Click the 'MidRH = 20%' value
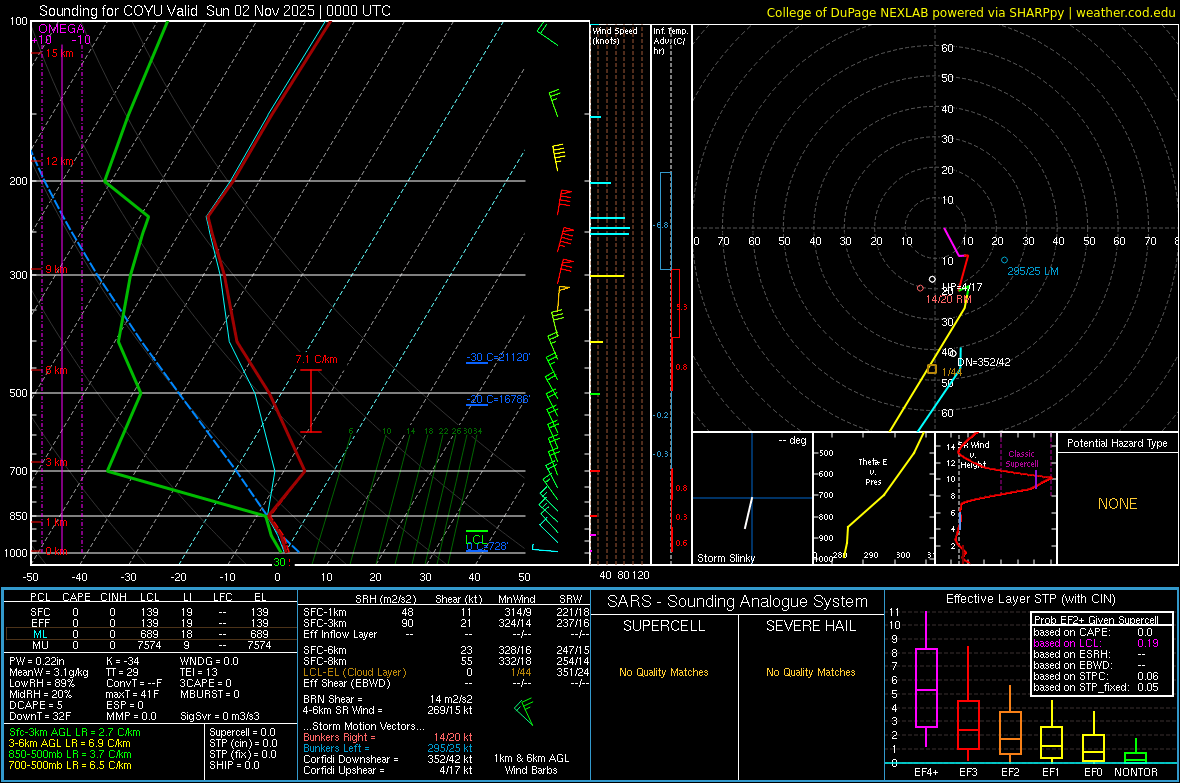 (41, 694)
